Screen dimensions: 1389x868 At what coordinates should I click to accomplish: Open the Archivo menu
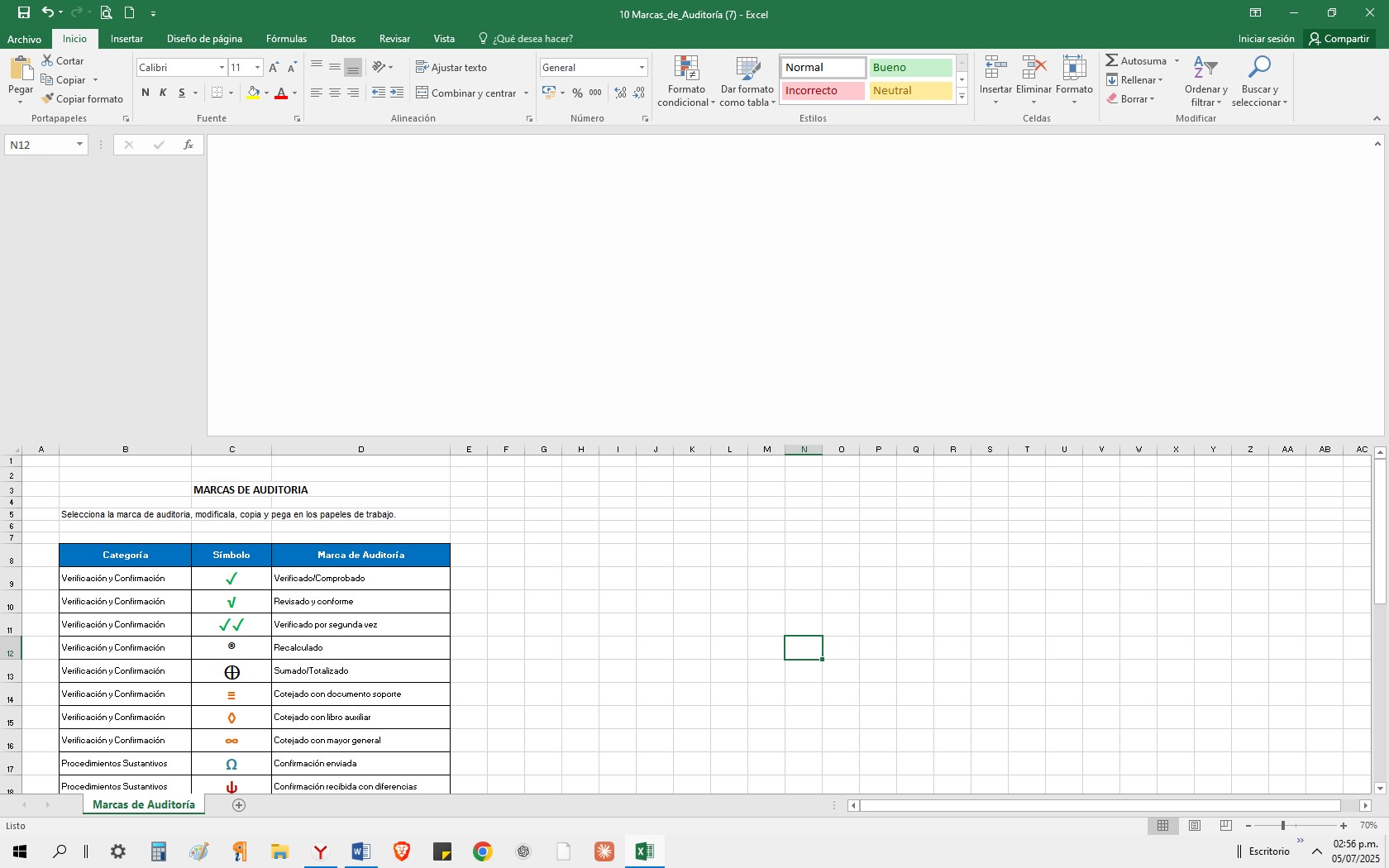24,39
